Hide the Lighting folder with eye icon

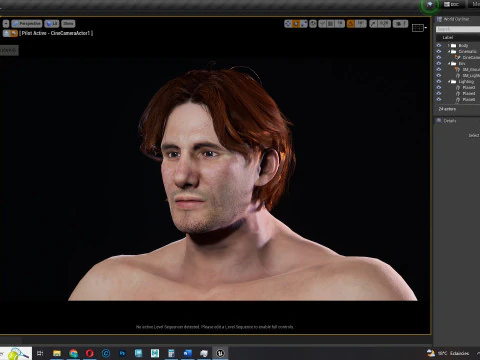pyautogui.click(x=439, y=81)
